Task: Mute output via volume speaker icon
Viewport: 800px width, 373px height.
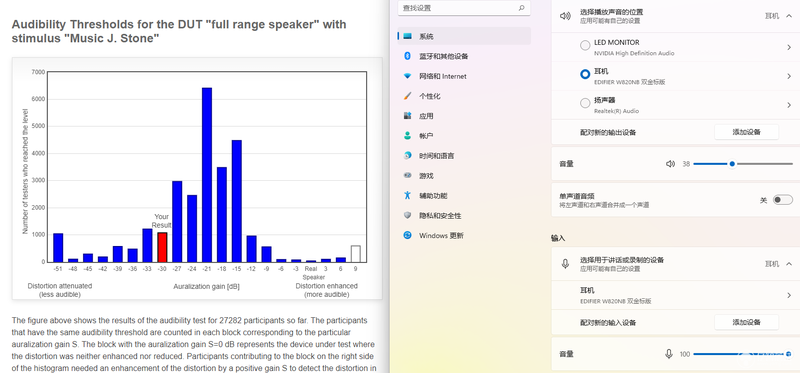Action: click(670, 164)
